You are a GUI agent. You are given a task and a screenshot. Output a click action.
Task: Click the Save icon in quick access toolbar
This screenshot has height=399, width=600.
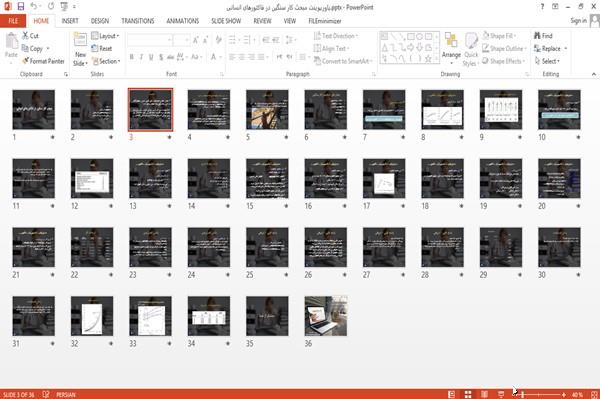click(x=21, y=7)
